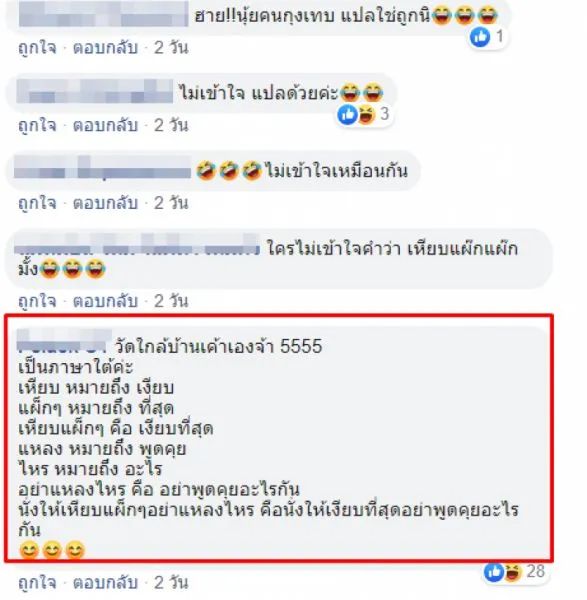
Task: Reply to first comment via ตอบกลับ
Action: pos(106,48)
